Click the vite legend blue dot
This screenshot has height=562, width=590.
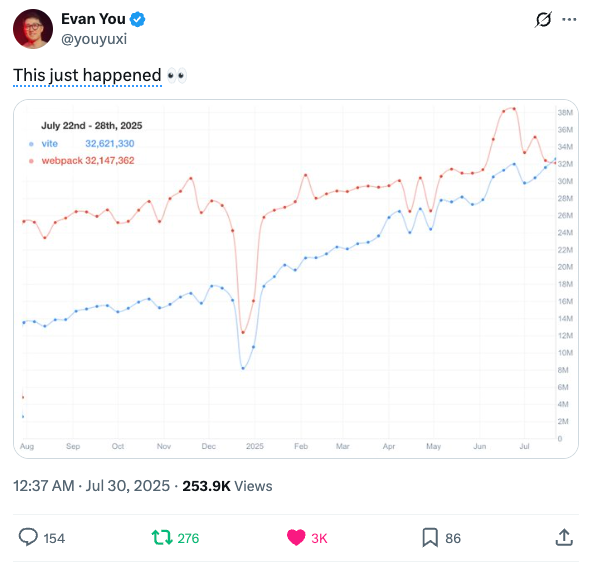point(31,144)
